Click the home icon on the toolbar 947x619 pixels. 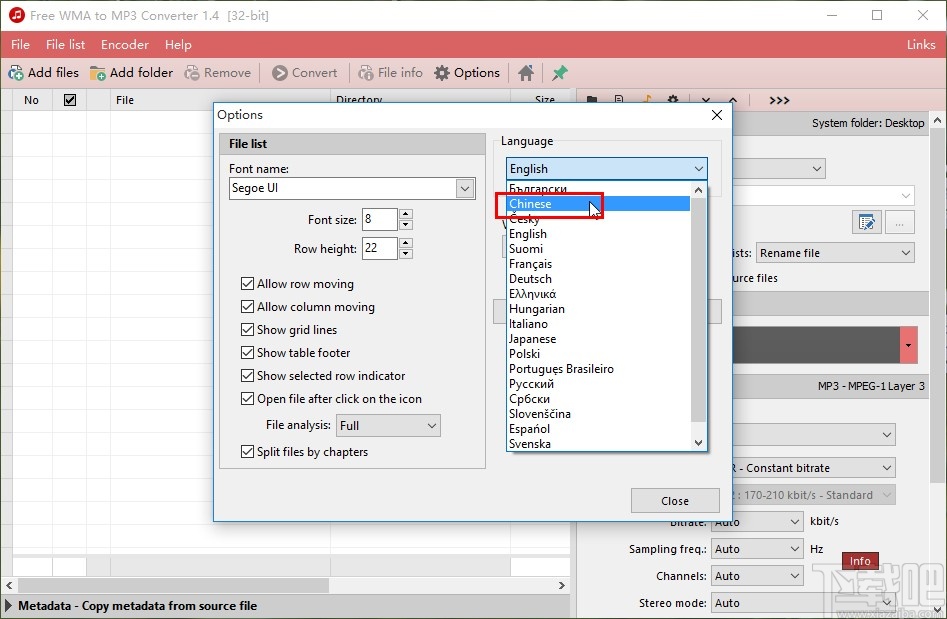[x=527, y=72]
